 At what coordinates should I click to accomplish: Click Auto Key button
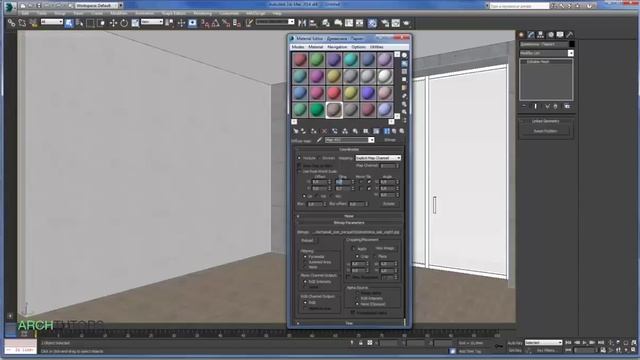click(x=514, y=343)
